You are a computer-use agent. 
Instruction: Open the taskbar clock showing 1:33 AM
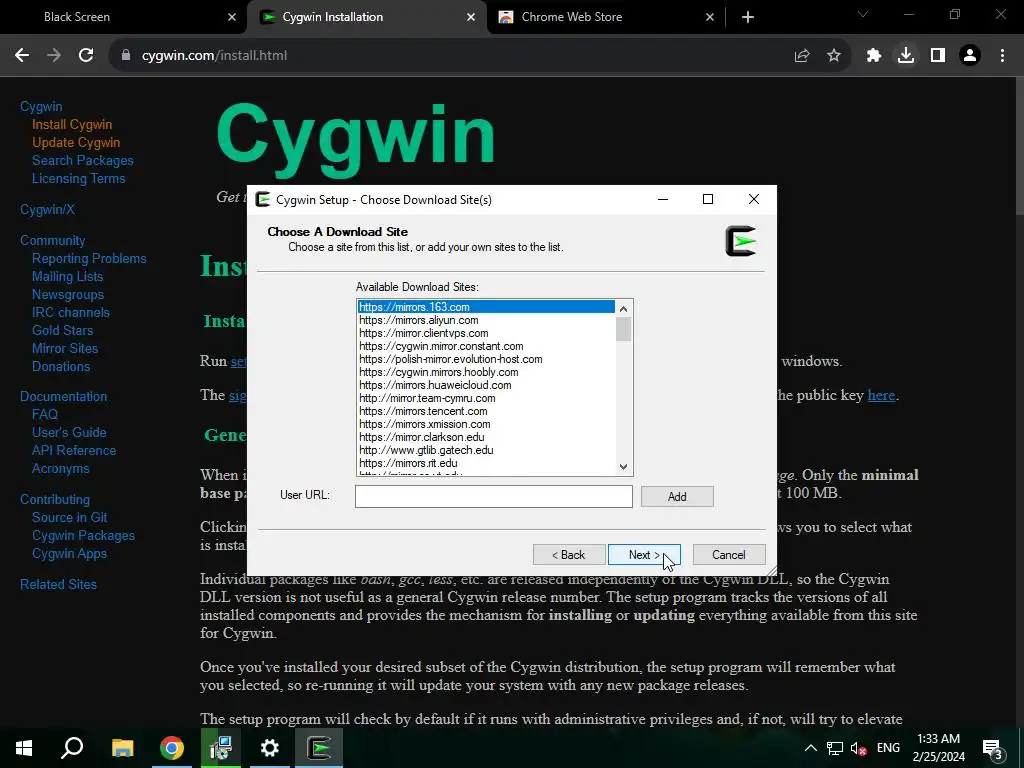click(938, 748)
